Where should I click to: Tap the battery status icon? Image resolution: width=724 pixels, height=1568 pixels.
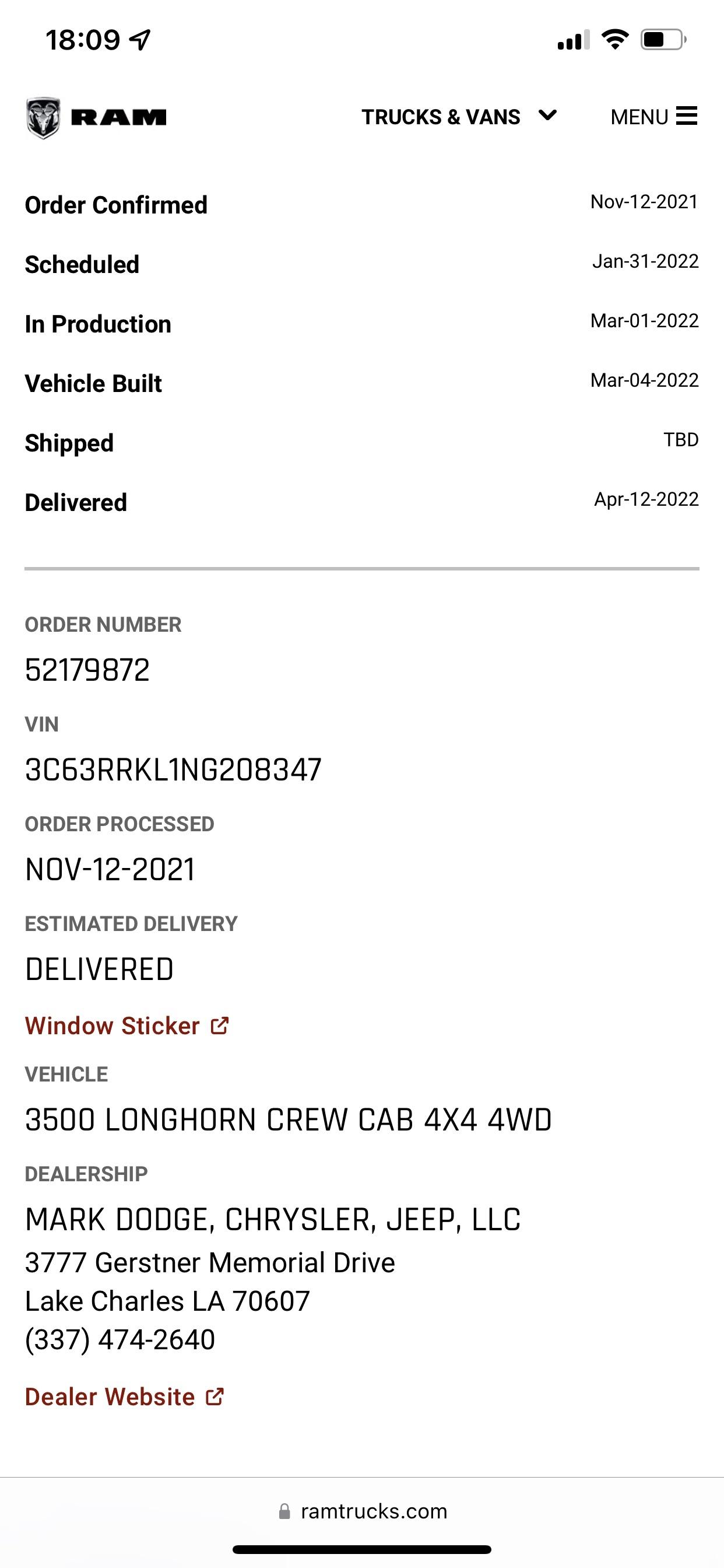pyautogui.click(x=663, y=40)
